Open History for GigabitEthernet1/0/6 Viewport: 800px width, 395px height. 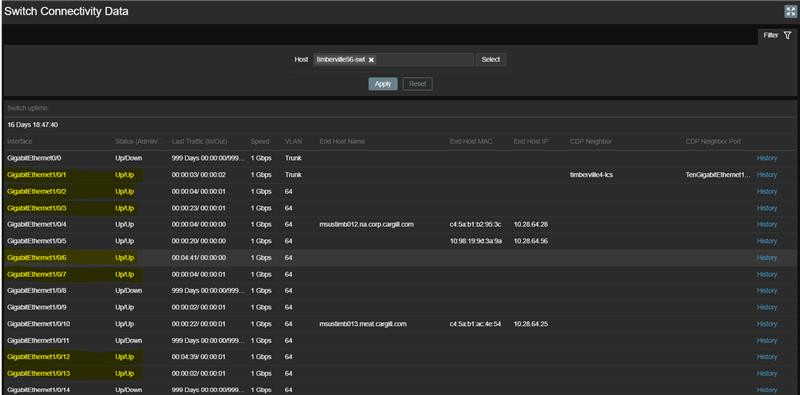(x=767, y=258)
